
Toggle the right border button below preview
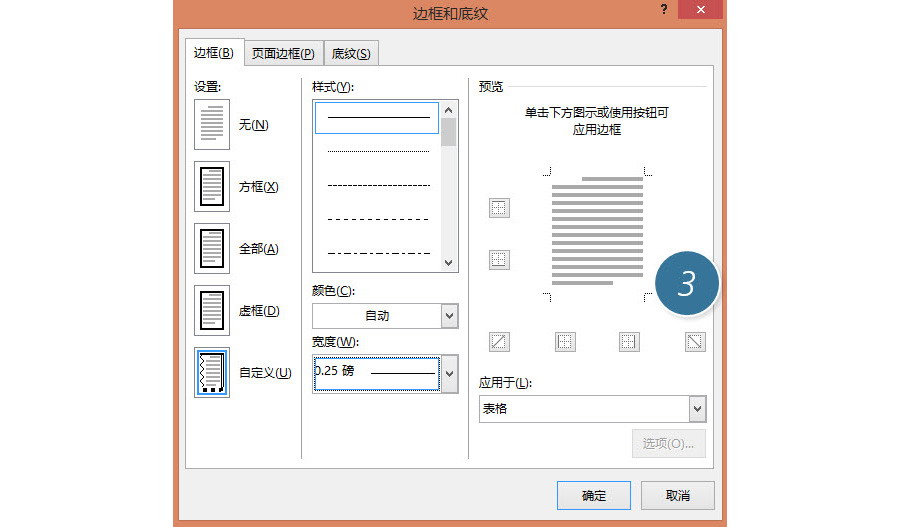[629, 342]
